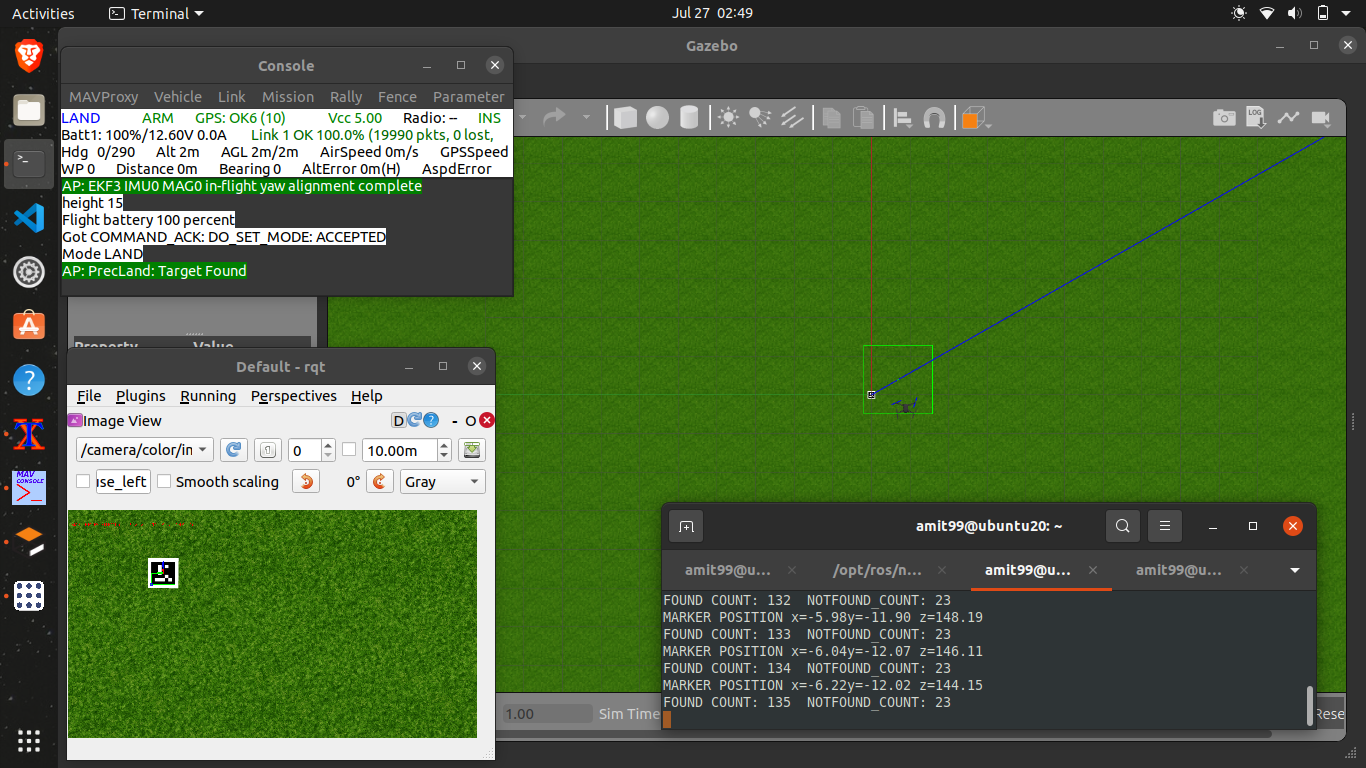
Task: Switch to the /opt/ros/n... terminal tab
Action: click(x=878, y=570)
